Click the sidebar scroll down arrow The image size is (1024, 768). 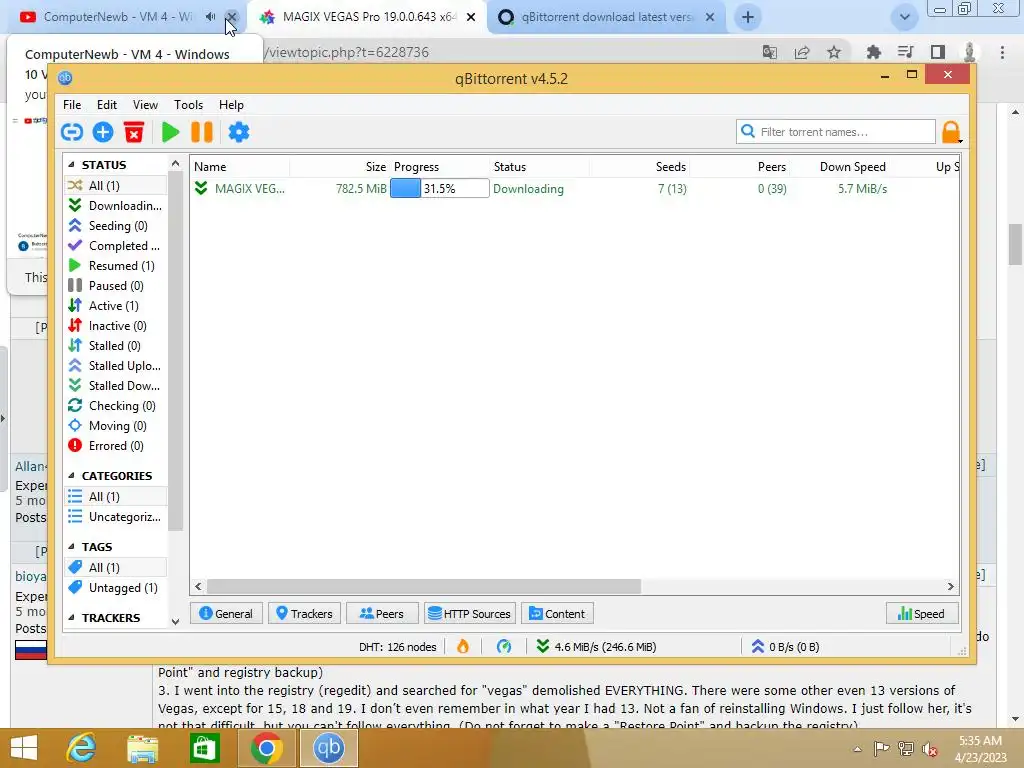tap(175, 622)
